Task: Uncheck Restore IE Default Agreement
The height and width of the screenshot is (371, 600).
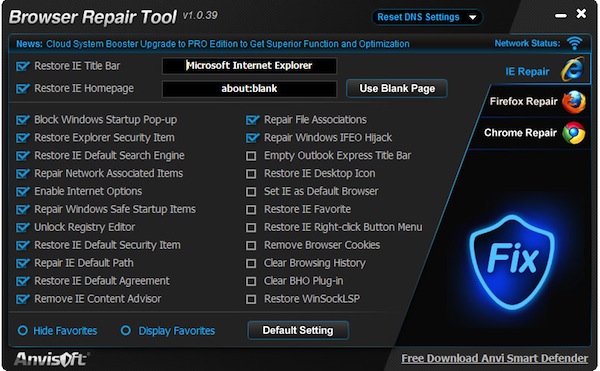Action: (x=23, y=281)
